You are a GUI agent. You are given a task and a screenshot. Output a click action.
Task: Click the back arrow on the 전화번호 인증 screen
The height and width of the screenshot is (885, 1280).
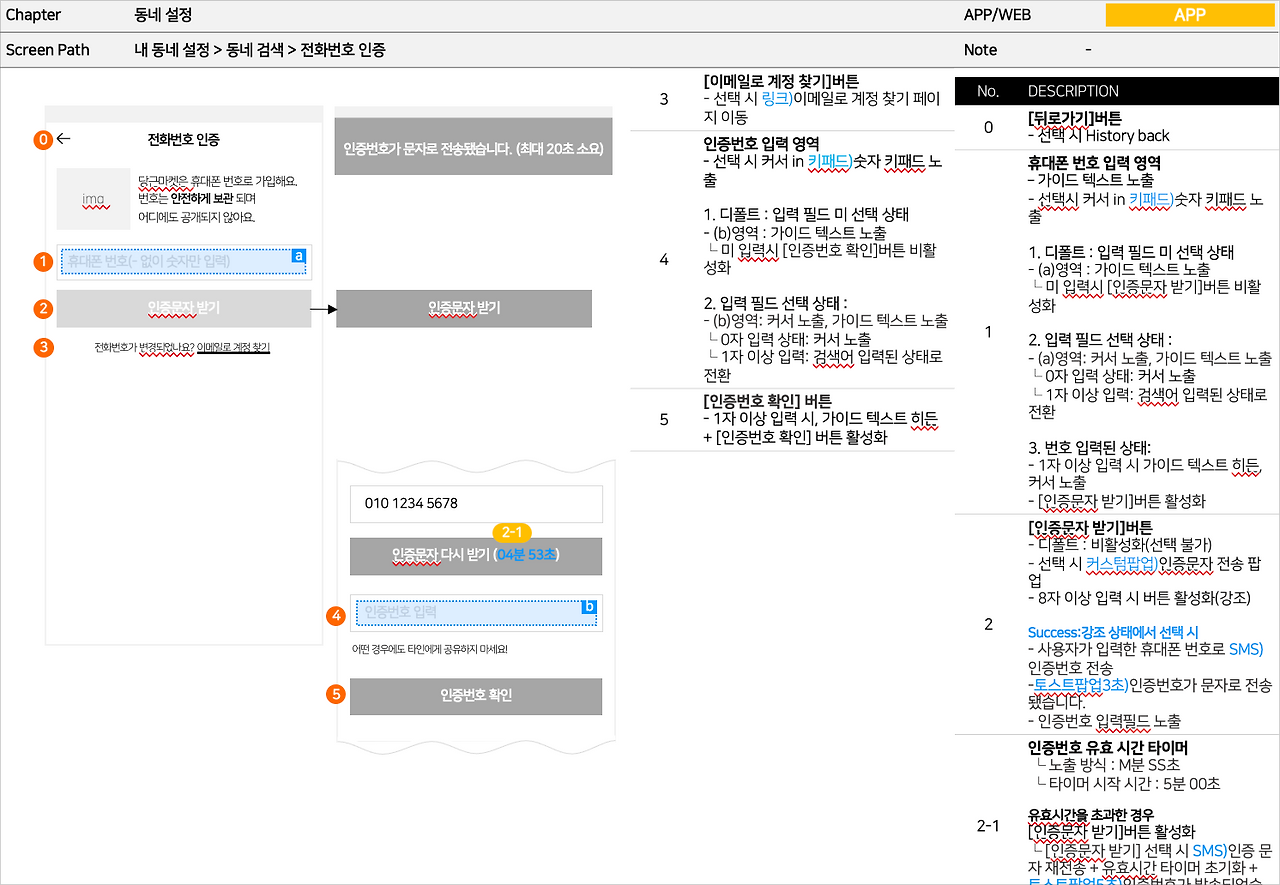pos(63,139)
